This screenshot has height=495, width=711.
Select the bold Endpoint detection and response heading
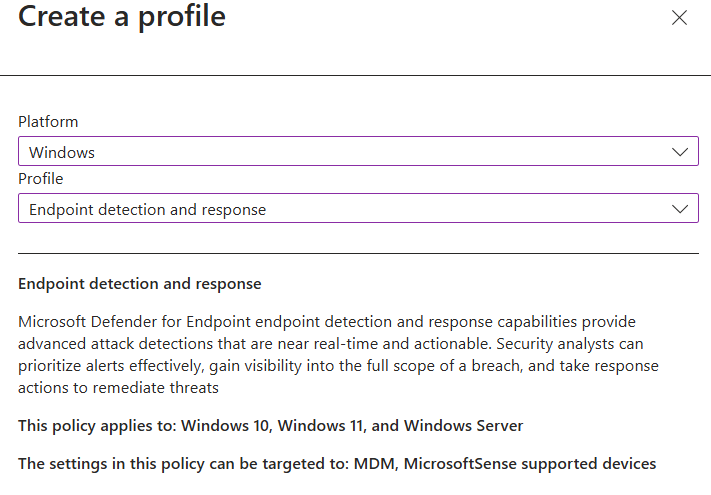pyautogui.click(x=140, y=284)
